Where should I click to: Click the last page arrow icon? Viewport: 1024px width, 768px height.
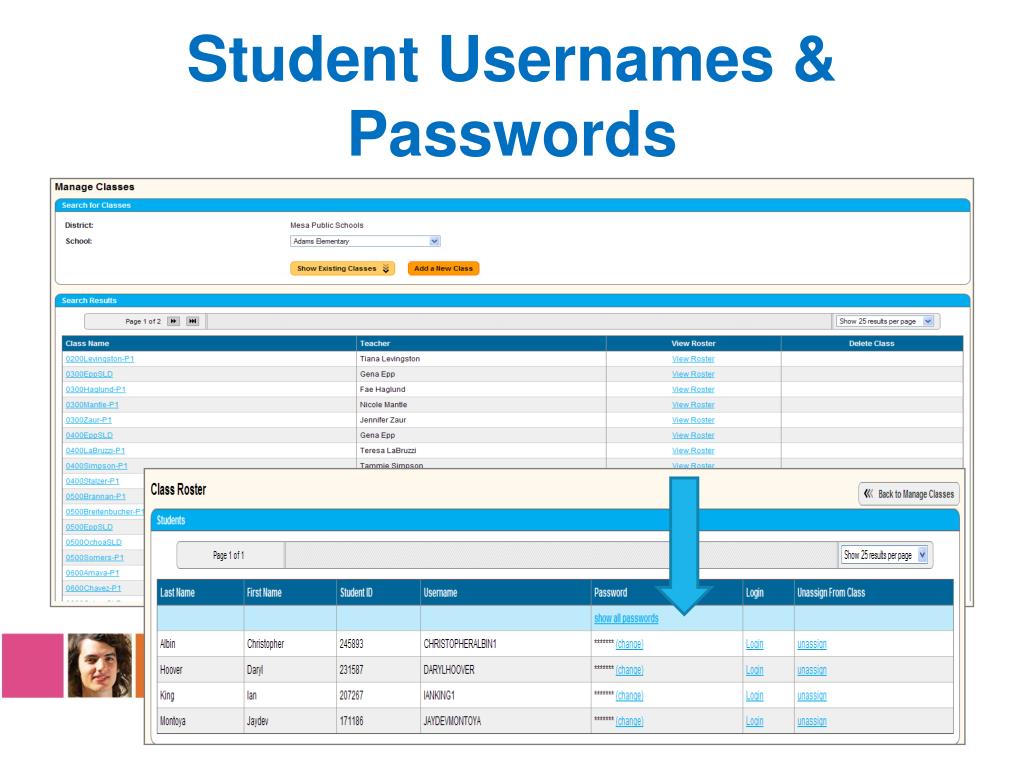coord(193,321)
